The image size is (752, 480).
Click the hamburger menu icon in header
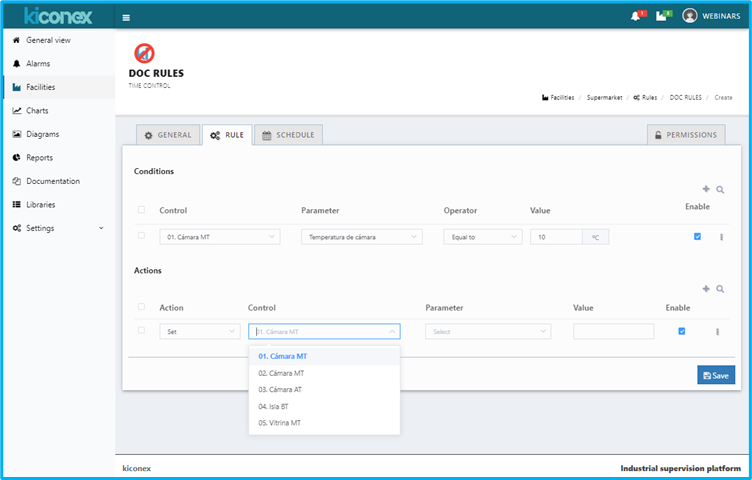tap(126, 17)
